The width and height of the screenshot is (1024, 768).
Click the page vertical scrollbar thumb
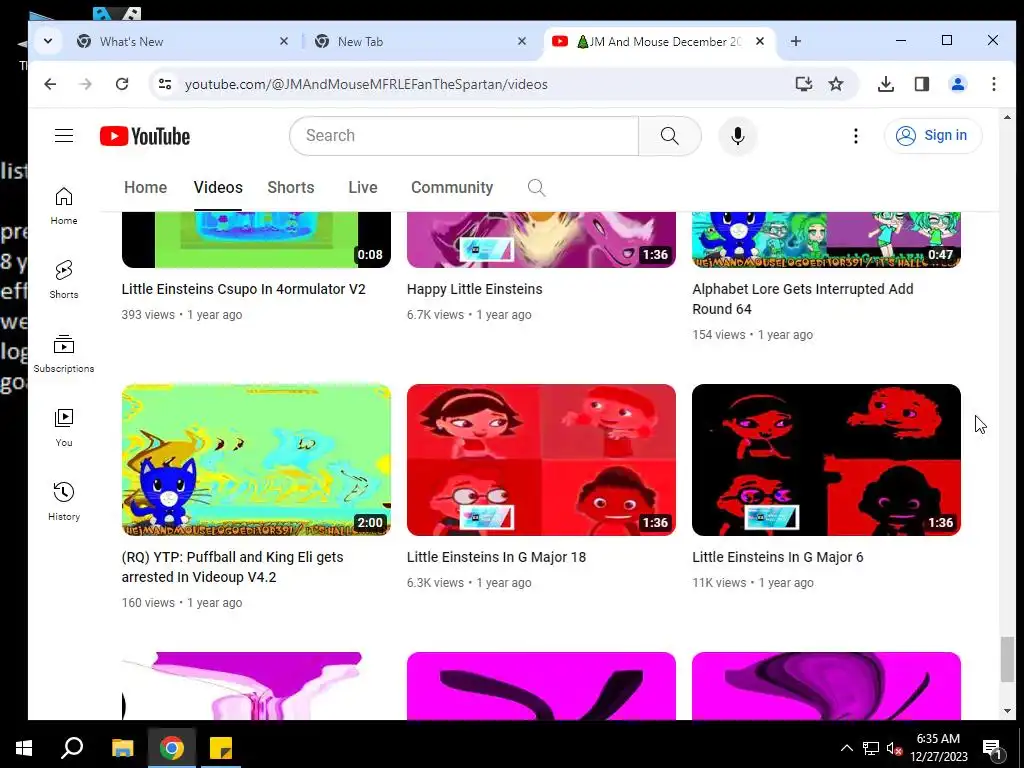point(1007,660)
